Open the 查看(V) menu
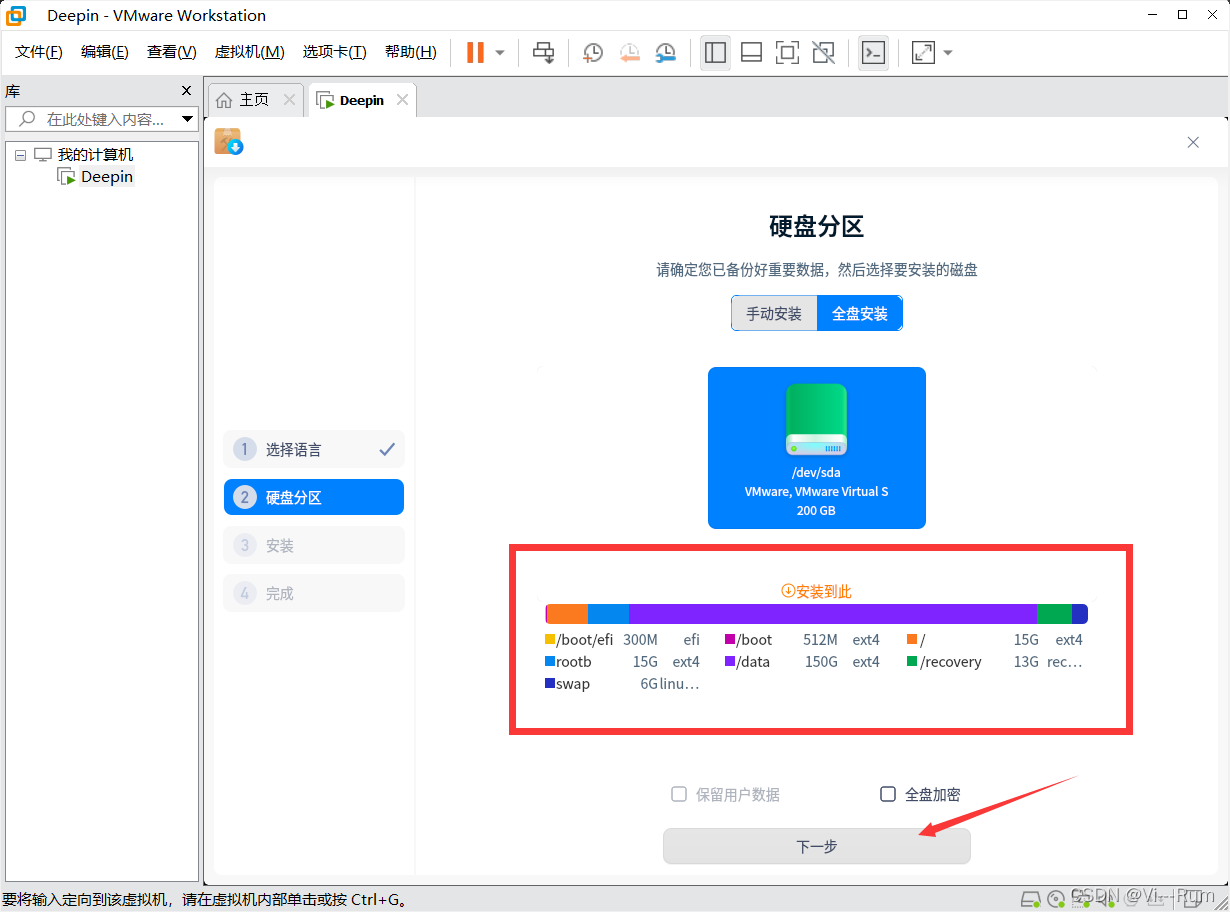The width and height of the screenshot is (1230, 912). [172, 52]
